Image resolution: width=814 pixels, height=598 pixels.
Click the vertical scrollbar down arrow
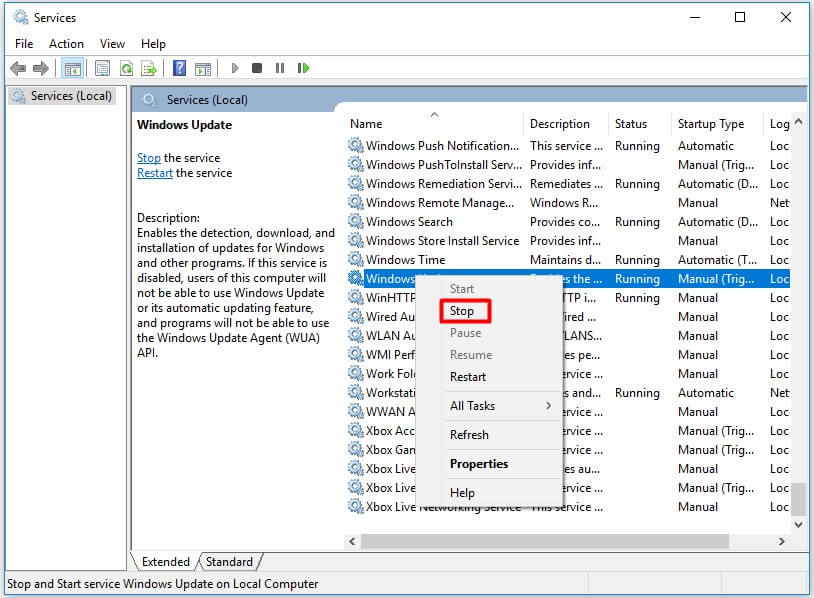[798, 524]
